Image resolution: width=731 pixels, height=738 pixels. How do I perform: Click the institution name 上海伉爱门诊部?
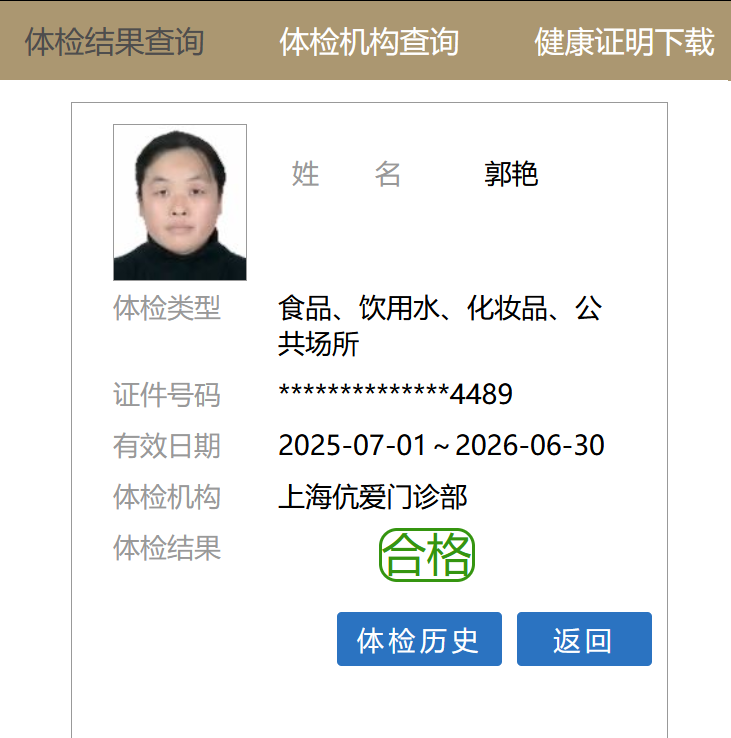coord(372,497)
